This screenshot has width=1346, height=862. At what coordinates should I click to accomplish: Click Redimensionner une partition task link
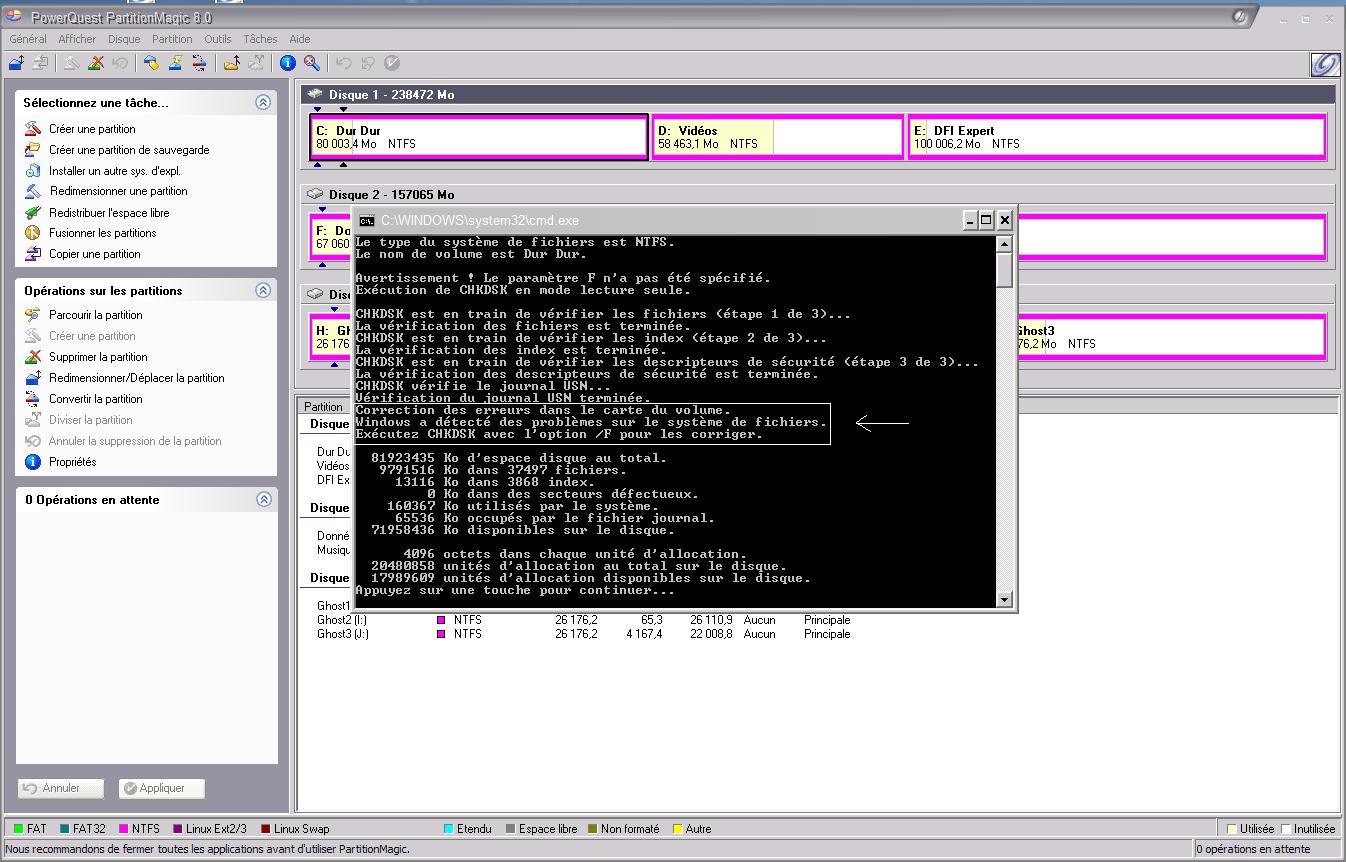118,191
